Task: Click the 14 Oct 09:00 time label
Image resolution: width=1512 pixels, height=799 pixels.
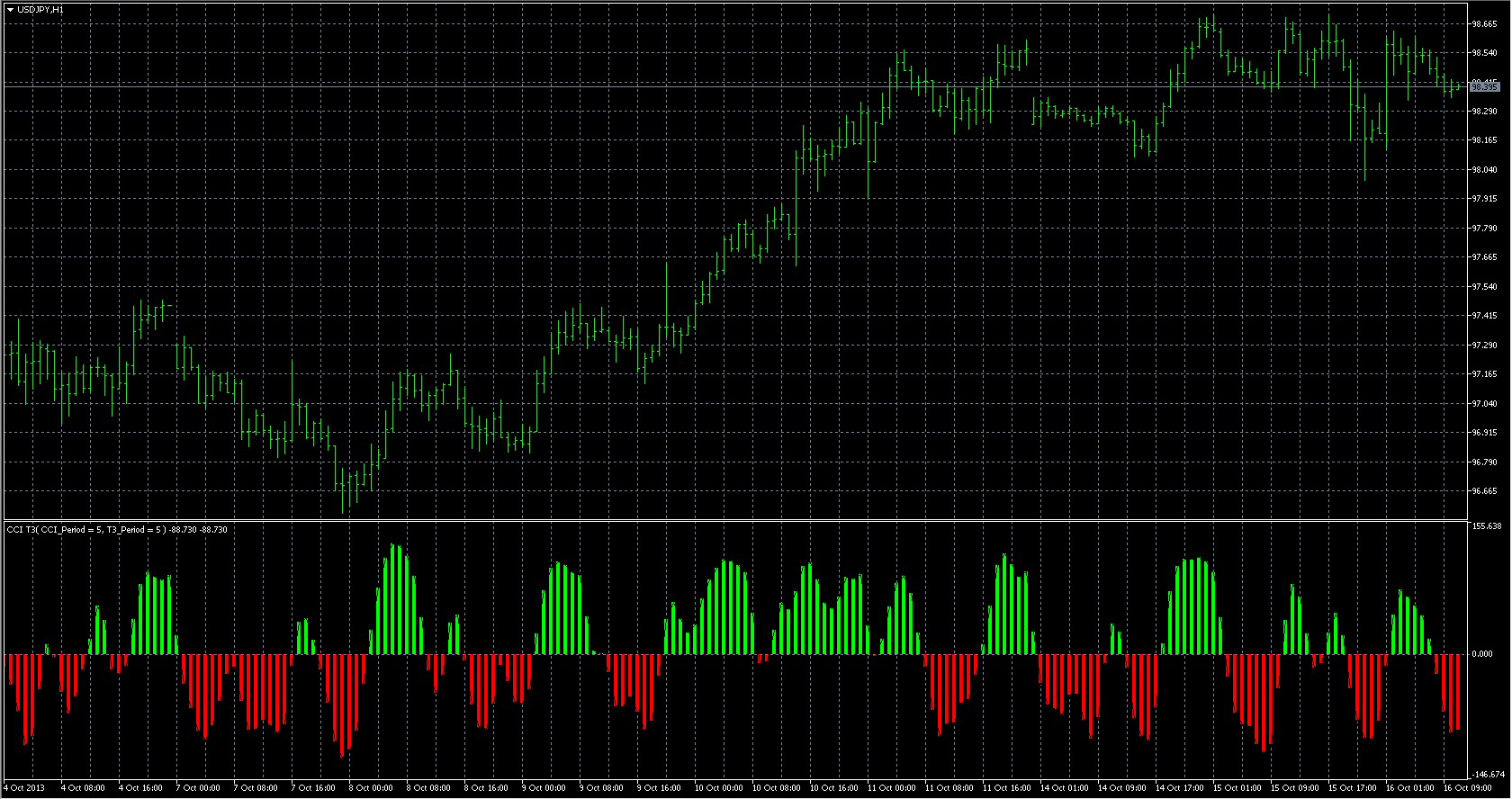Action: click(x=1121, y=788)
